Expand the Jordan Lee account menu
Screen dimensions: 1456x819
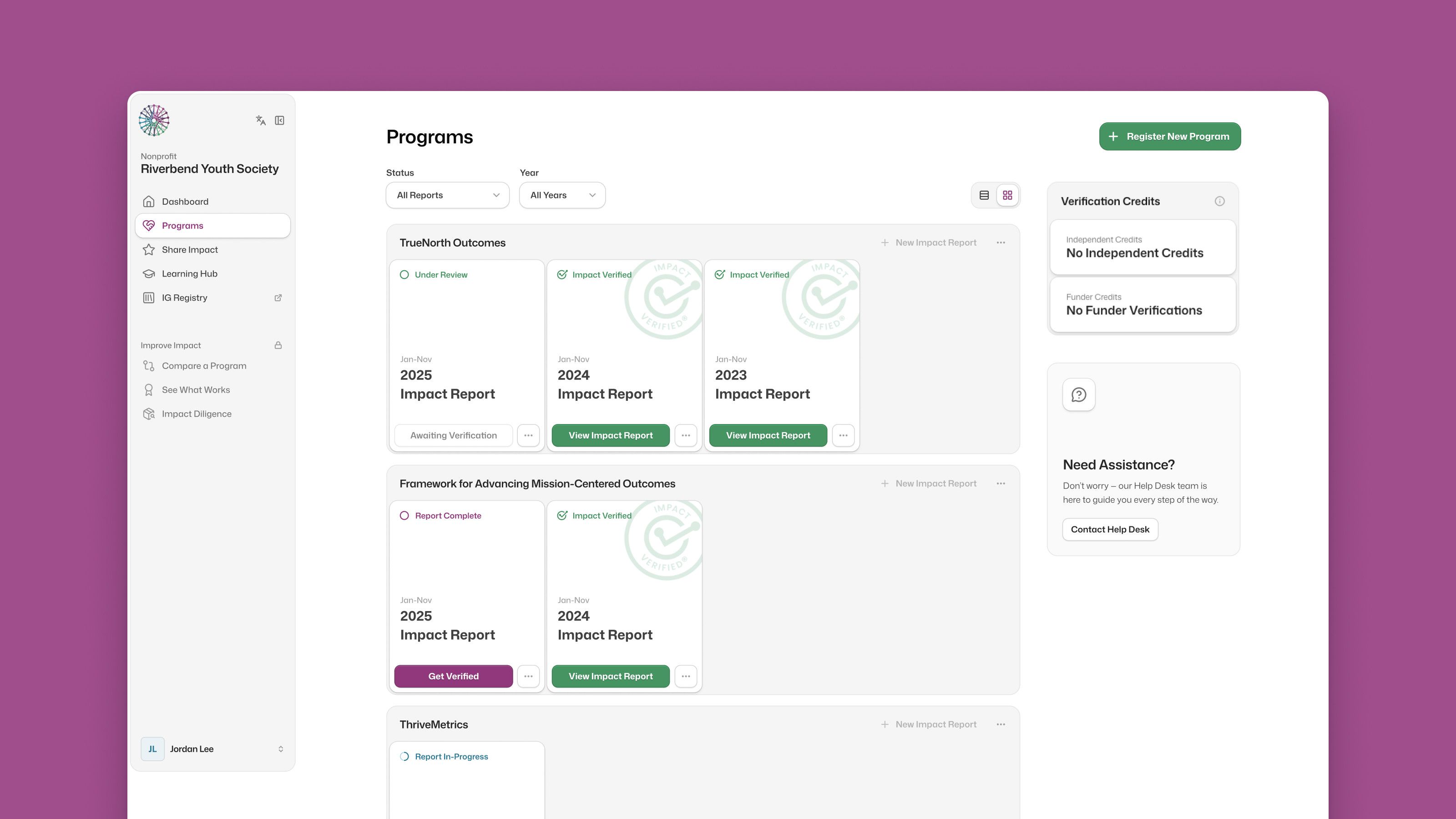212,749
